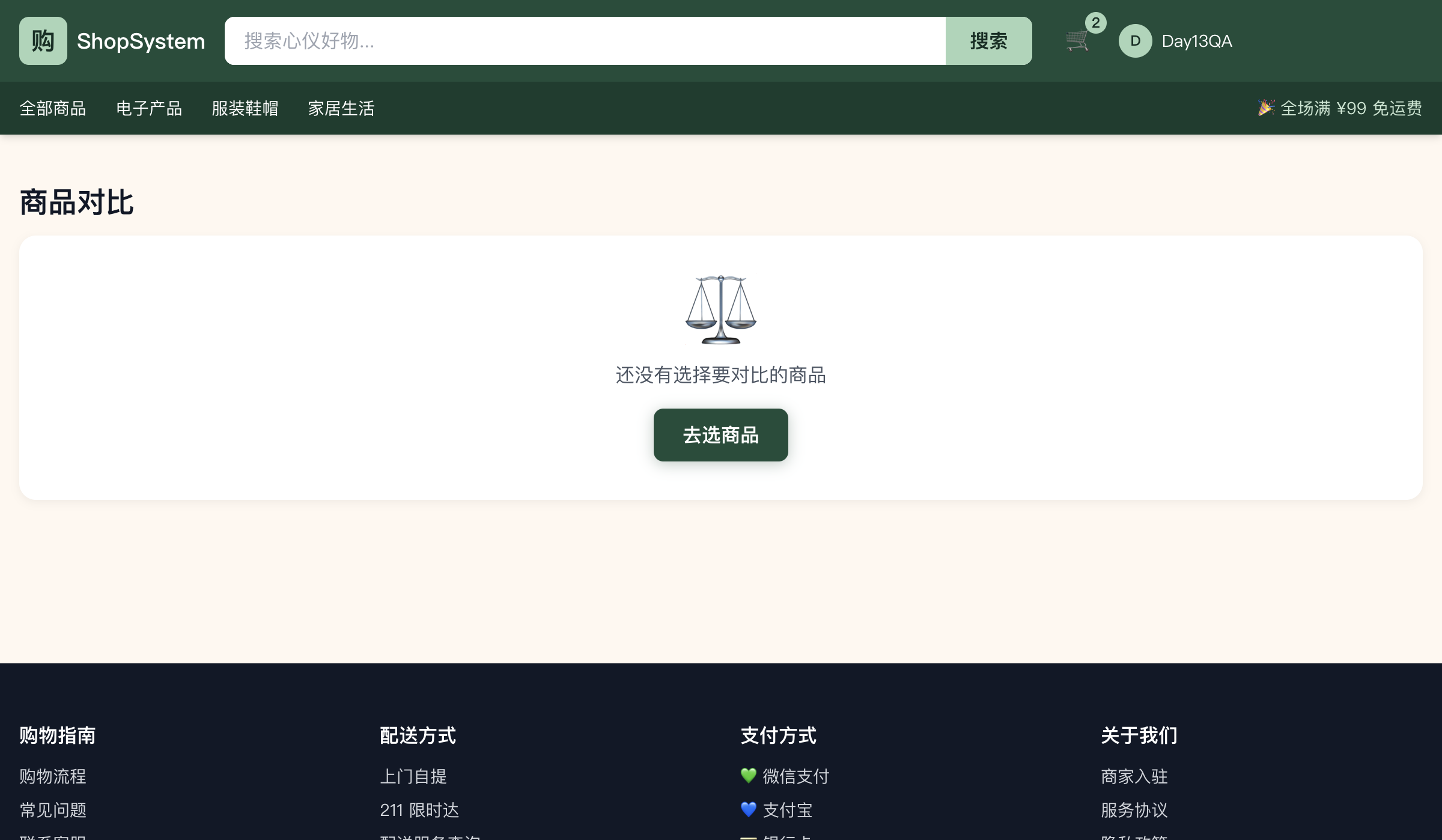Click the green heart beside 微信支付

click(749, 776)
